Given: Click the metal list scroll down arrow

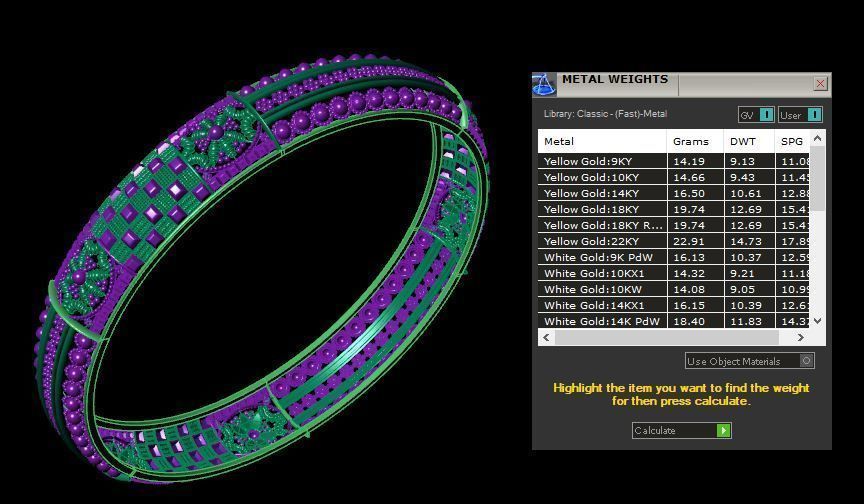Looking at the screenshot, I should [818, 321].
